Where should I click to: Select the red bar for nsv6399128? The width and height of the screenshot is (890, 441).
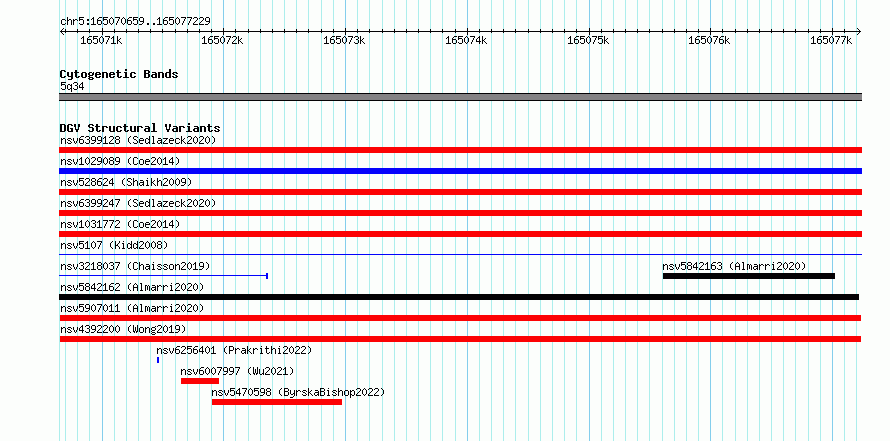tap(460, 150)
